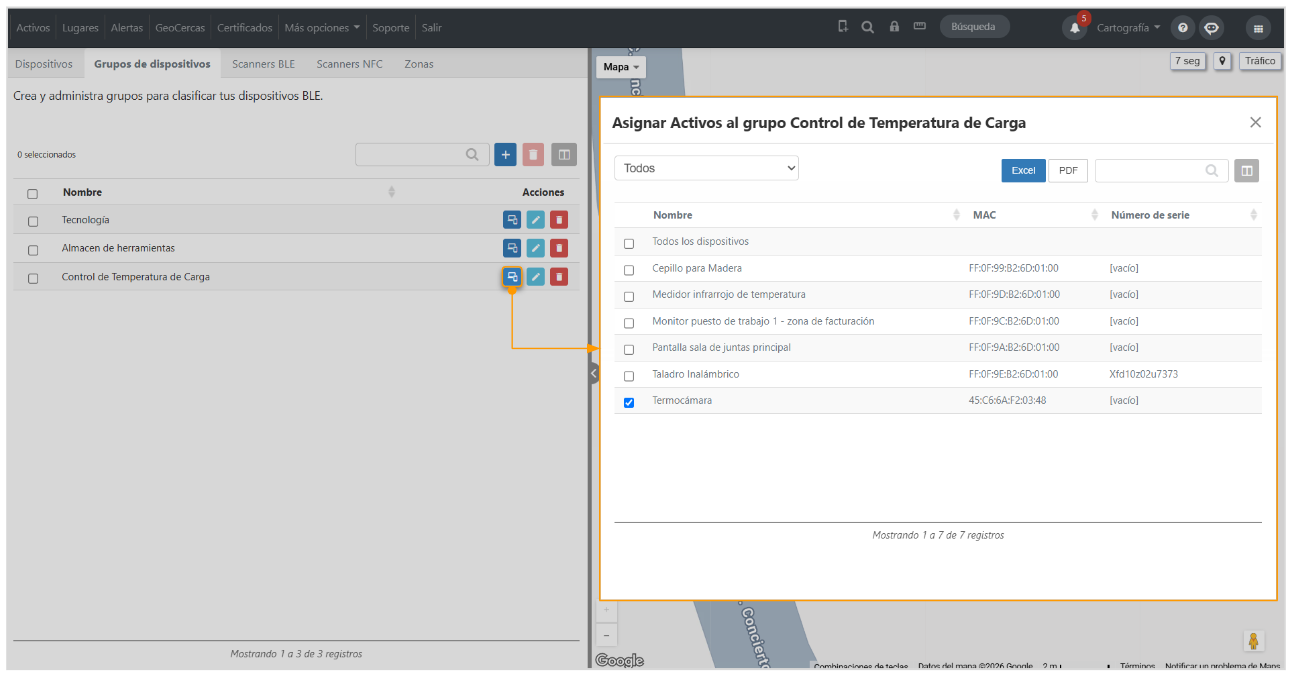
Task: Click the magnifier search icon in the top bar
Action: click(x=868, y=27)
